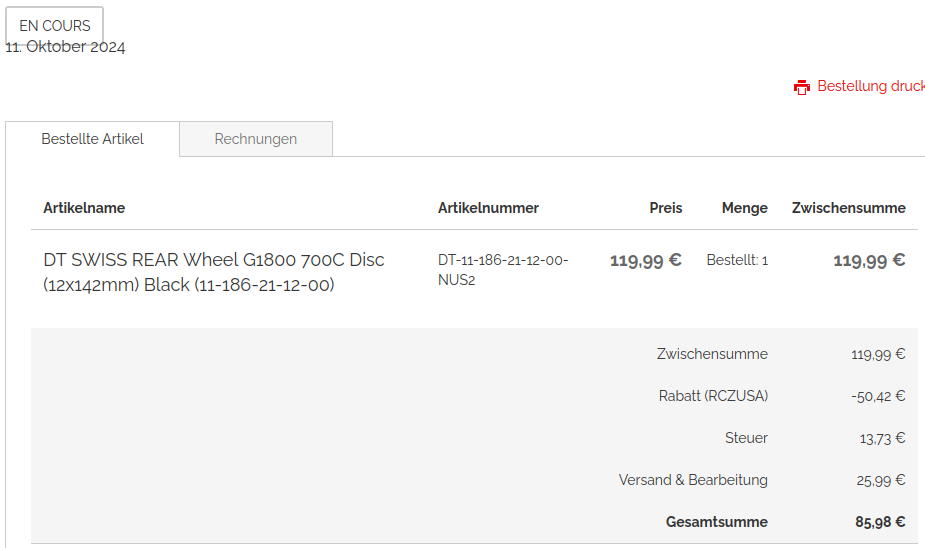Click the bold item price 119,99 € in Preis column
This screenshot has height=548, width=925.
(x=646, y=260)
